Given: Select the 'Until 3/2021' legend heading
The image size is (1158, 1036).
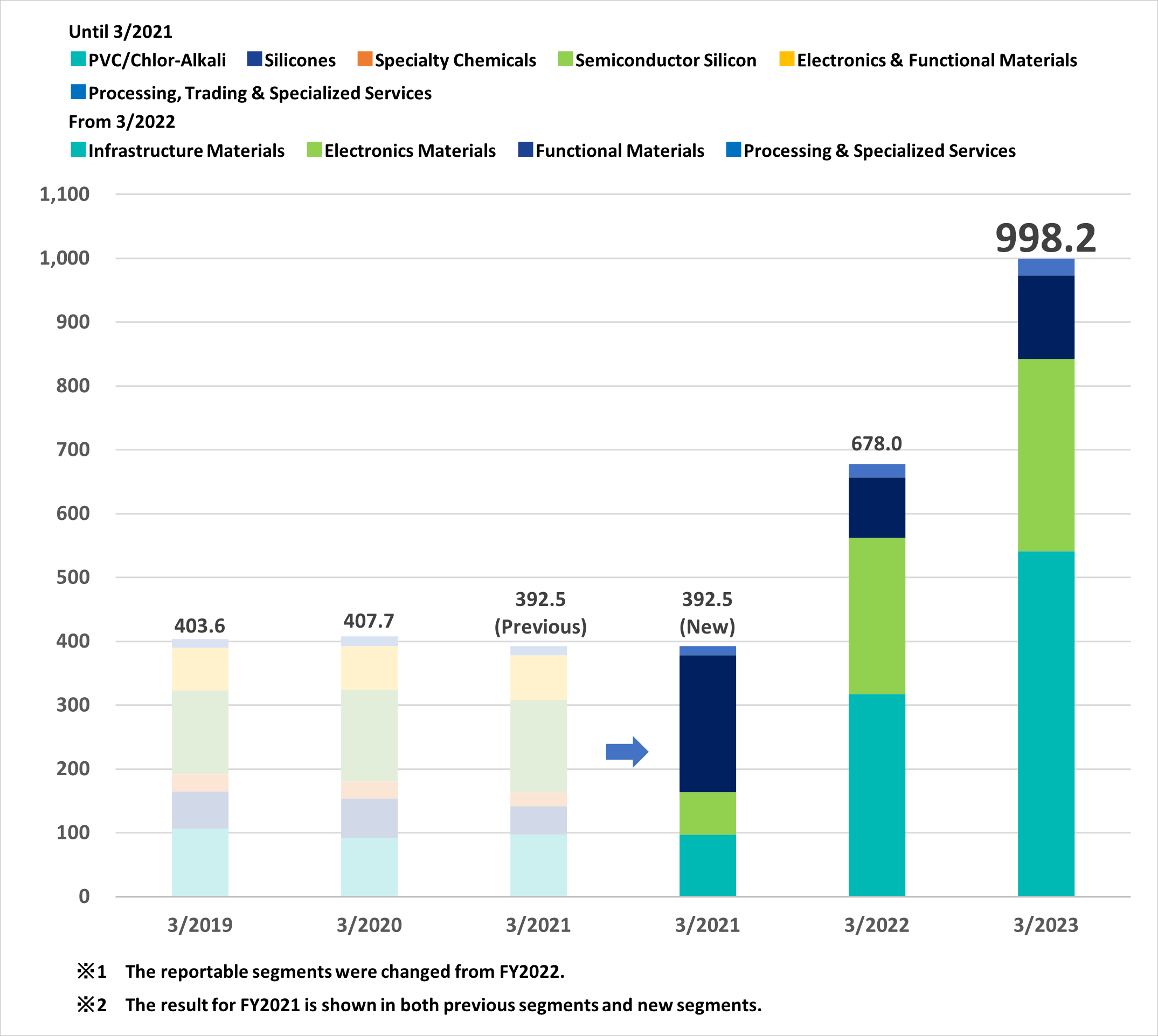Looking at the screenshot, I should tap(121, 31).
